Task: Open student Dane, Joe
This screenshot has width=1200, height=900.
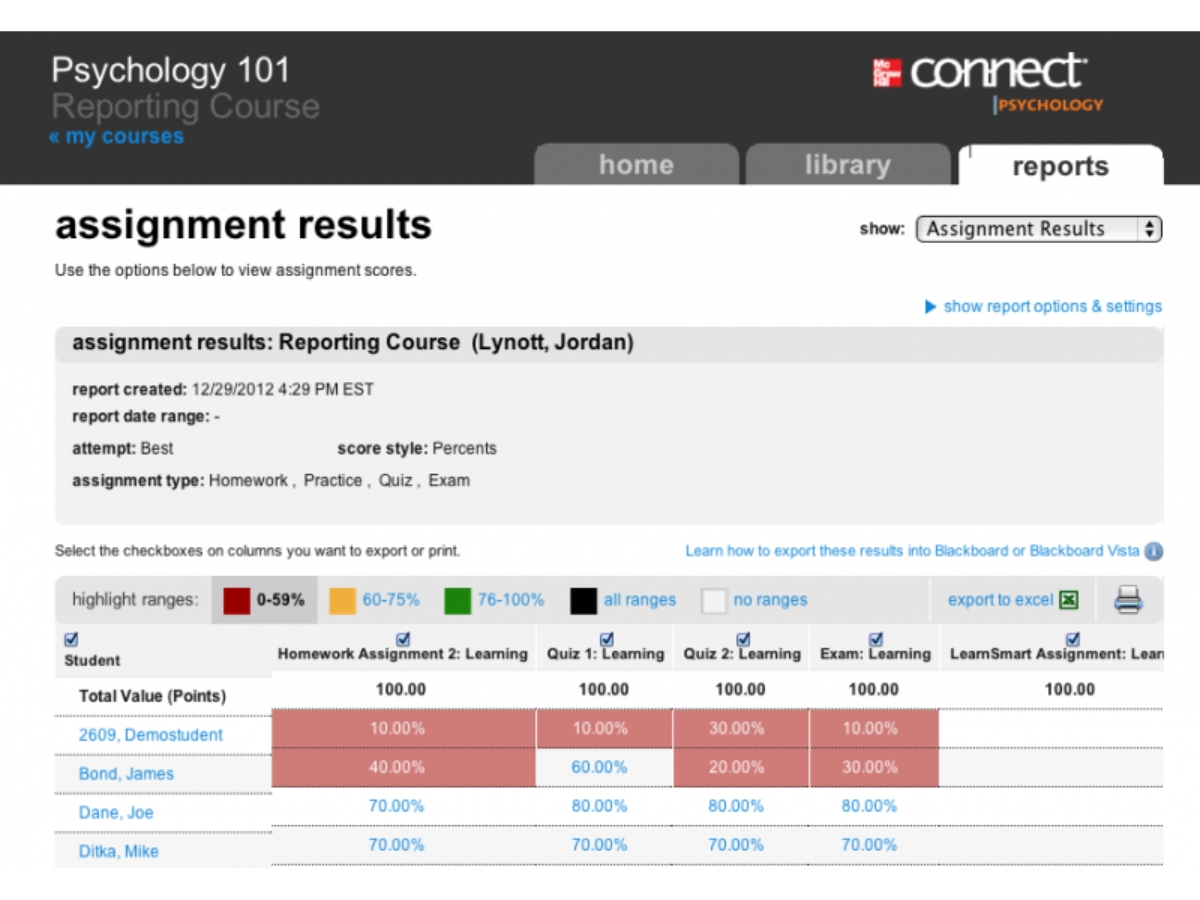Action: pyautogui.click(x=116, y=813)
